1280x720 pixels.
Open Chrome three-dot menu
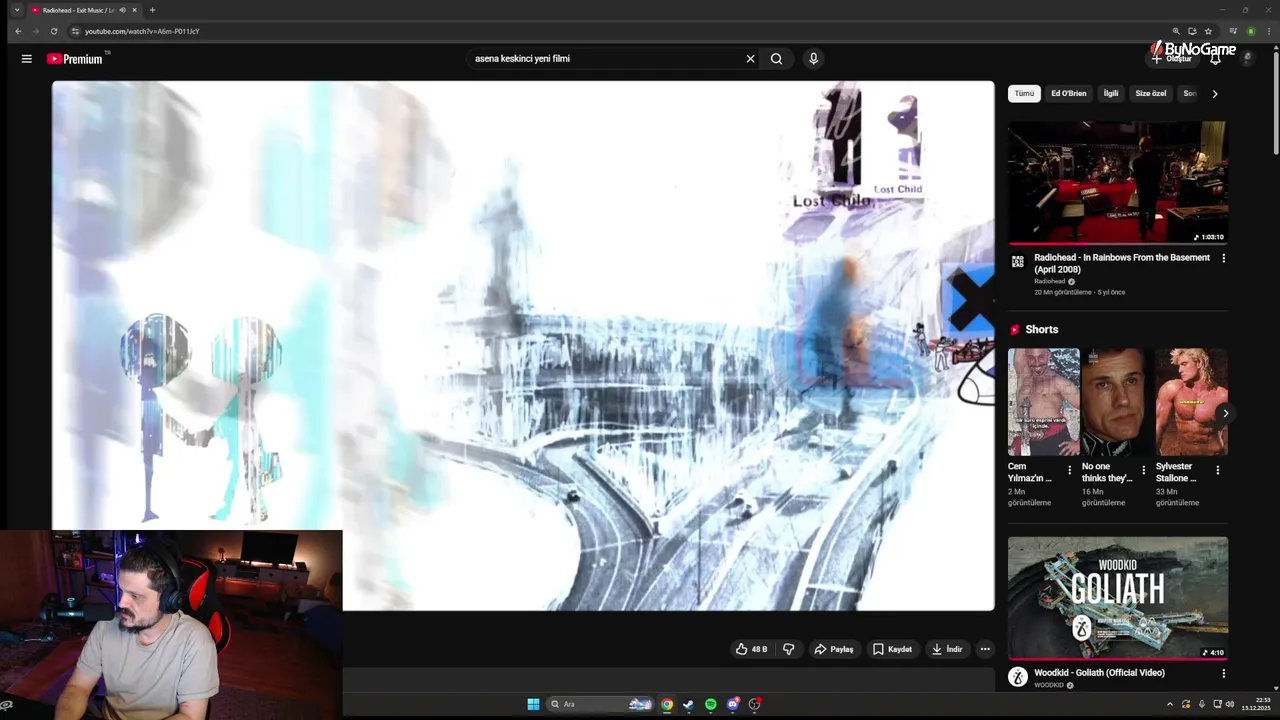(1267, 31)
